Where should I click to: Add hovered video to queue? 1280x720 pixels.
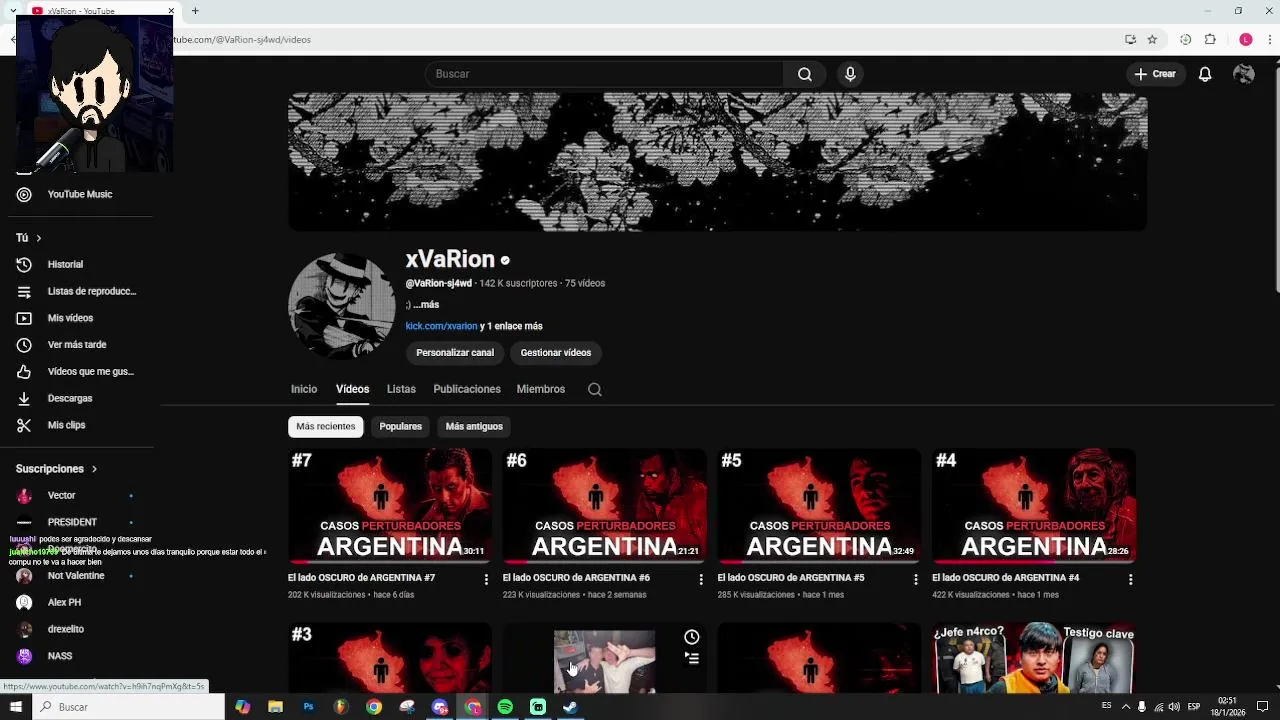691,658
